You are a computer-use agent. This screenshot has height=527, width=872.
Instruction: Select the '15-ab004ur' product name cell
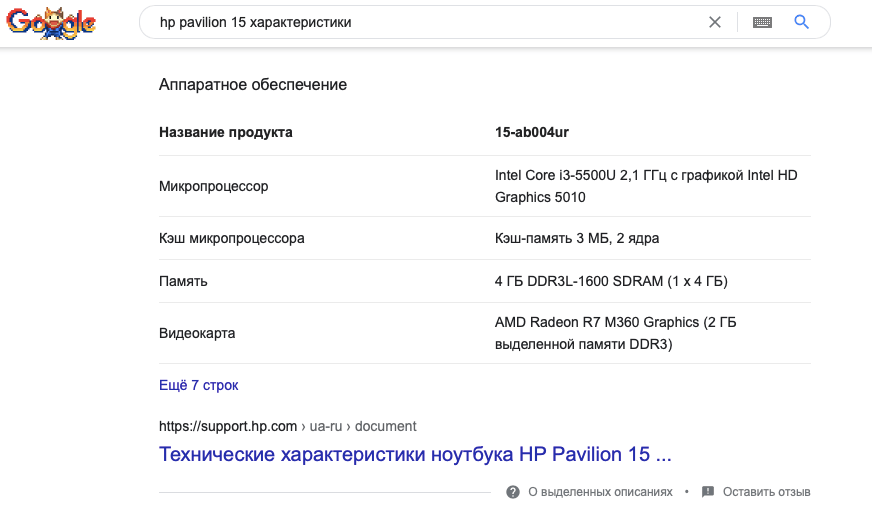[x=532, y=132]
